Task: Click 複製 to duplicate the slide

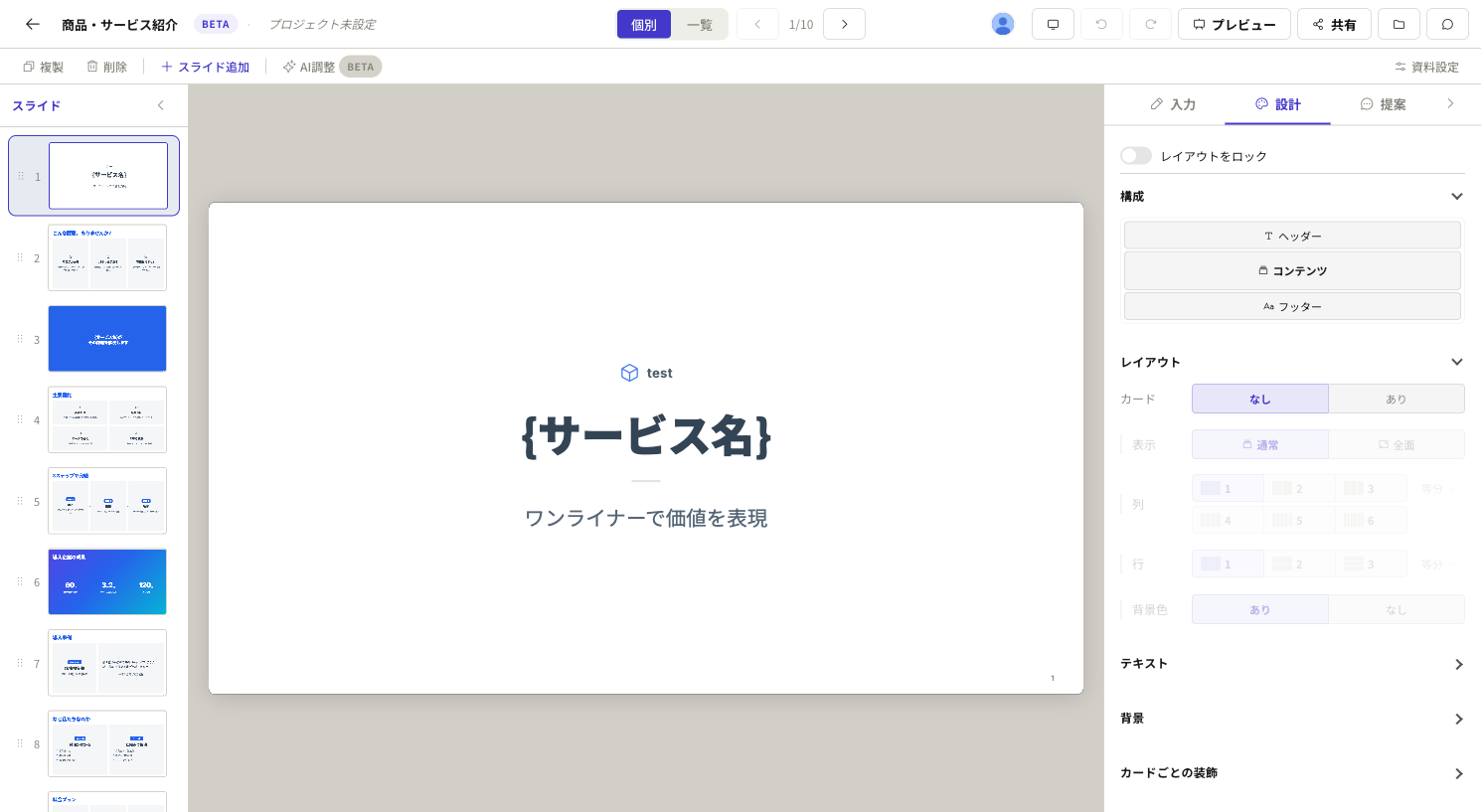Action: point(43,67)
